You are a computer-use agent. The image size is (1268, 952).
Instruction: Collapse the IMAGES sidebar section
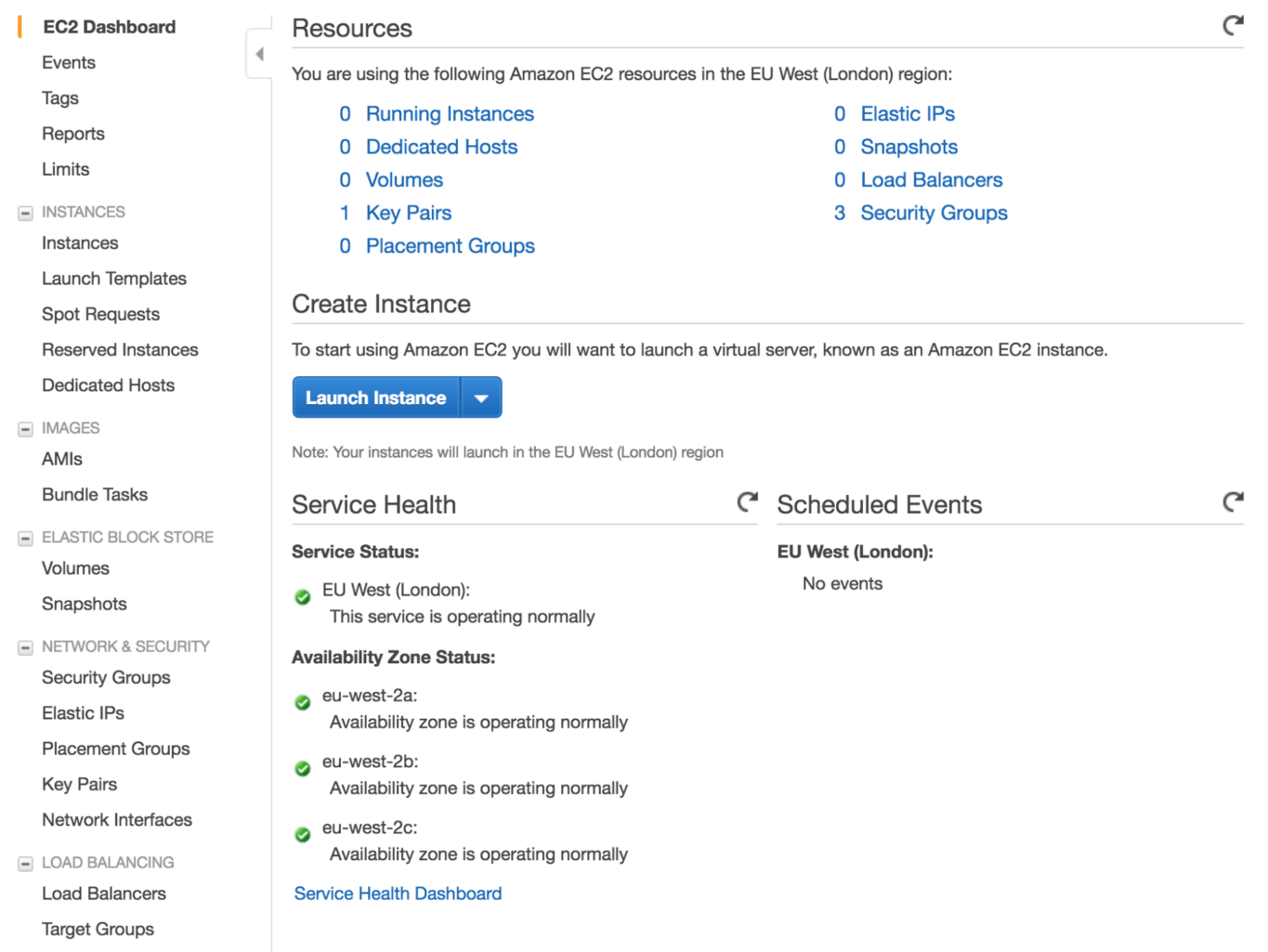(x=26, y=429)
